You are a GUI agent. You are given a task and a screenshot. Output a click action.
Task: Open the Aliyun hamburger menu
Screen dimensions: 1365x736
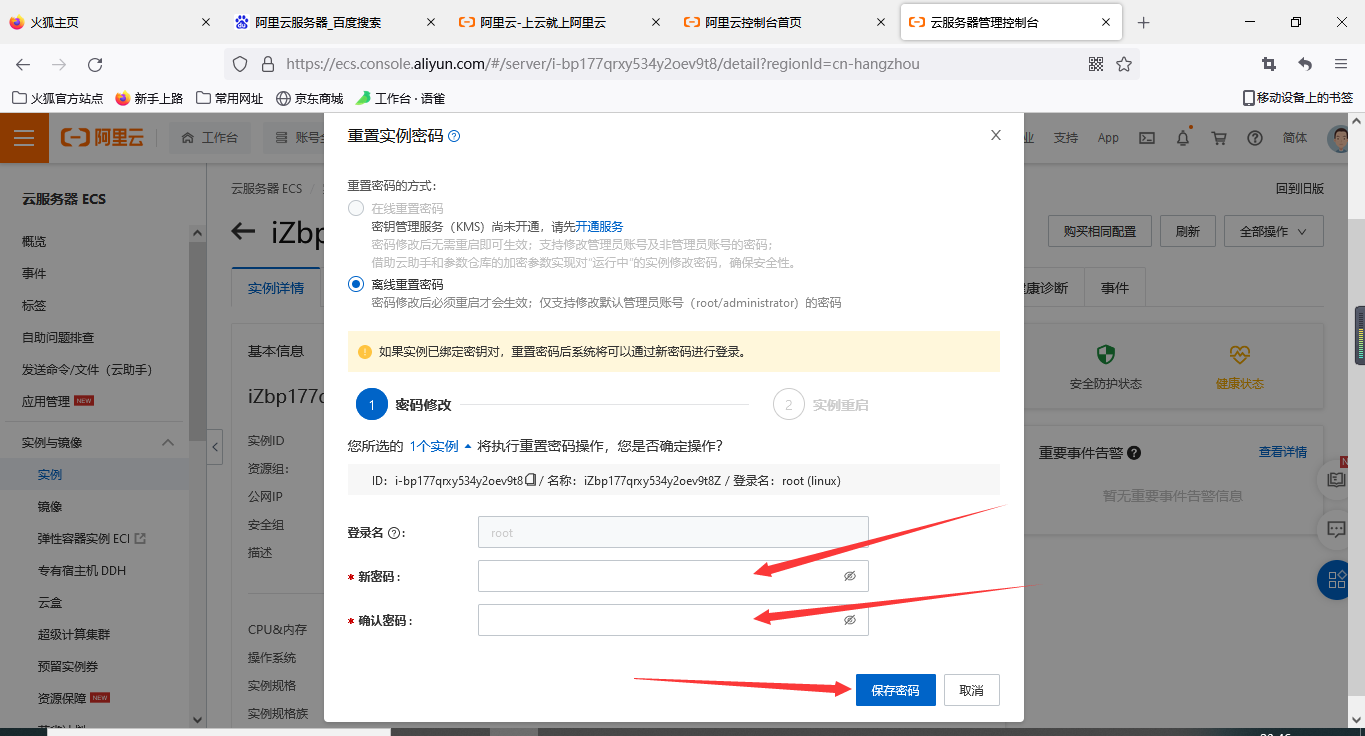coord(24,138)
